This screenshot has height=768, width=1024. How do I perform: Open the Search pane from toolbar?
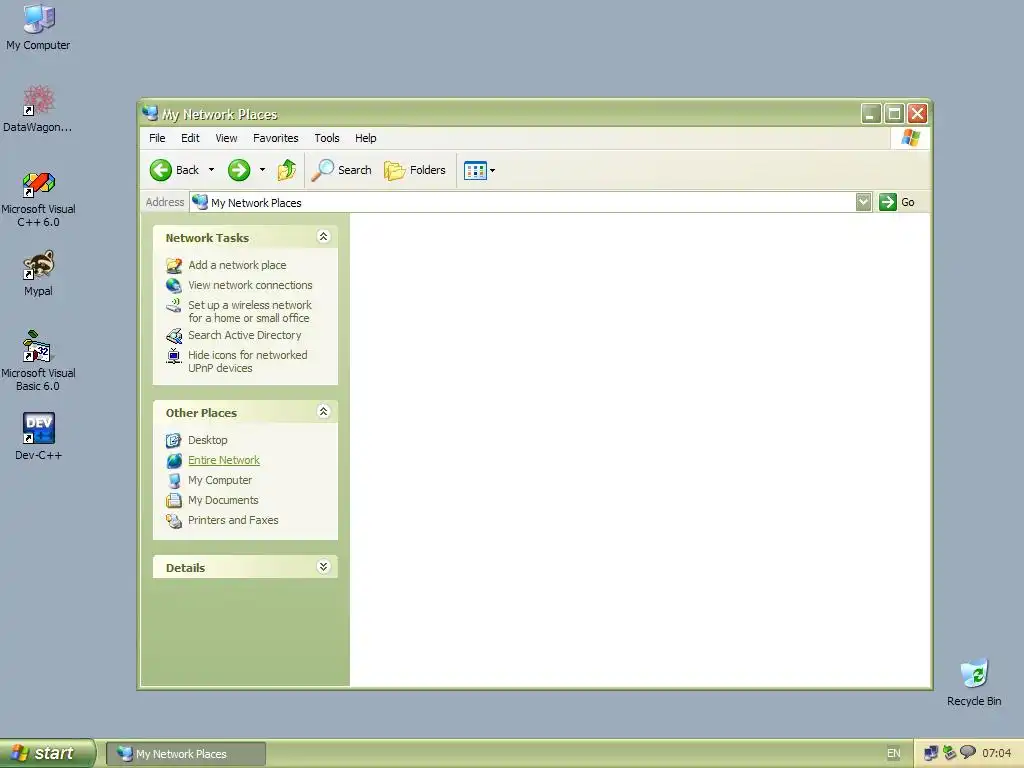pos(341,170)
